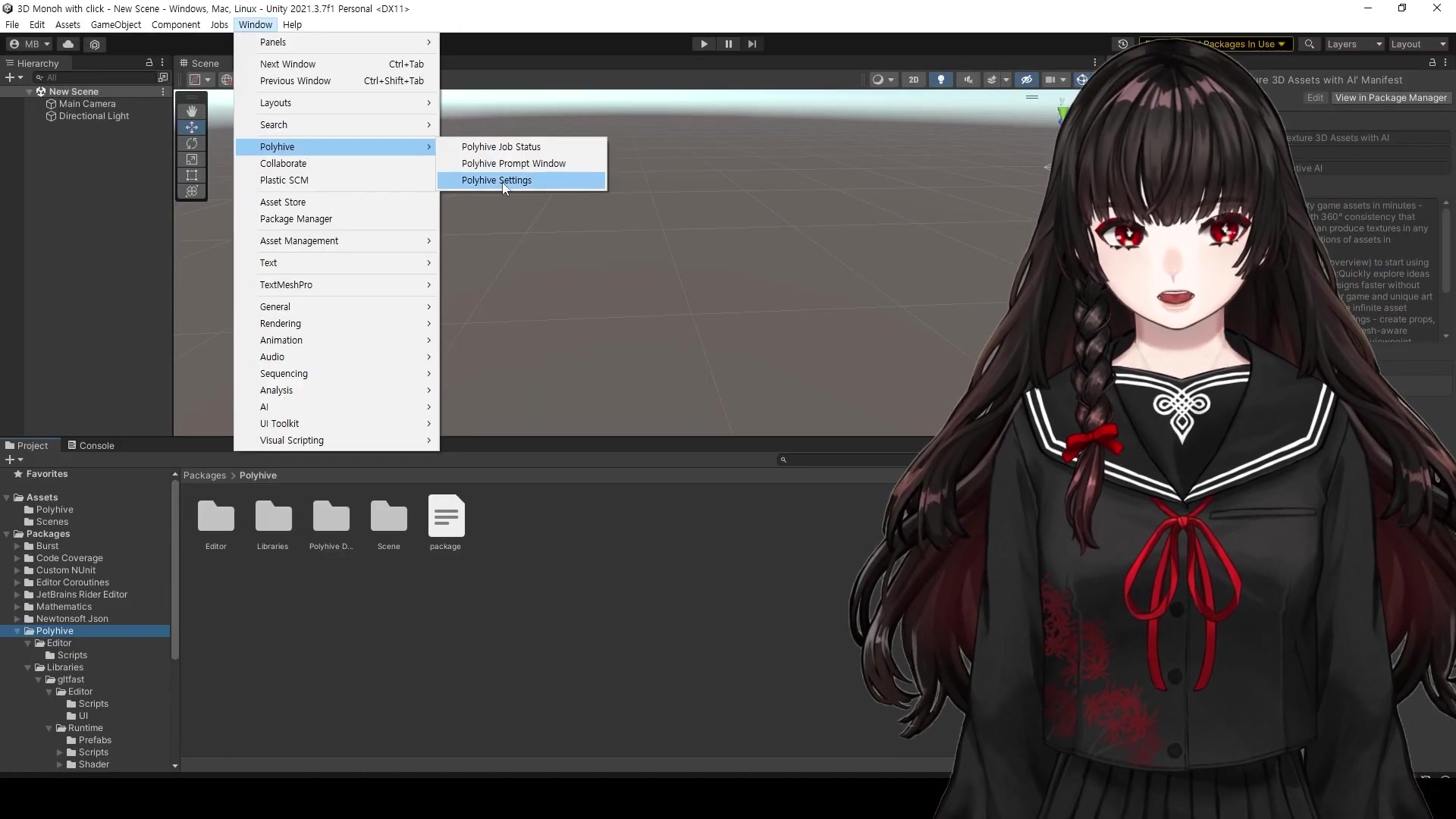Viewport: 1456px width, 819px height.
Task: Select Newtonsoft Json in Packages tree
Action: point(72,619)
